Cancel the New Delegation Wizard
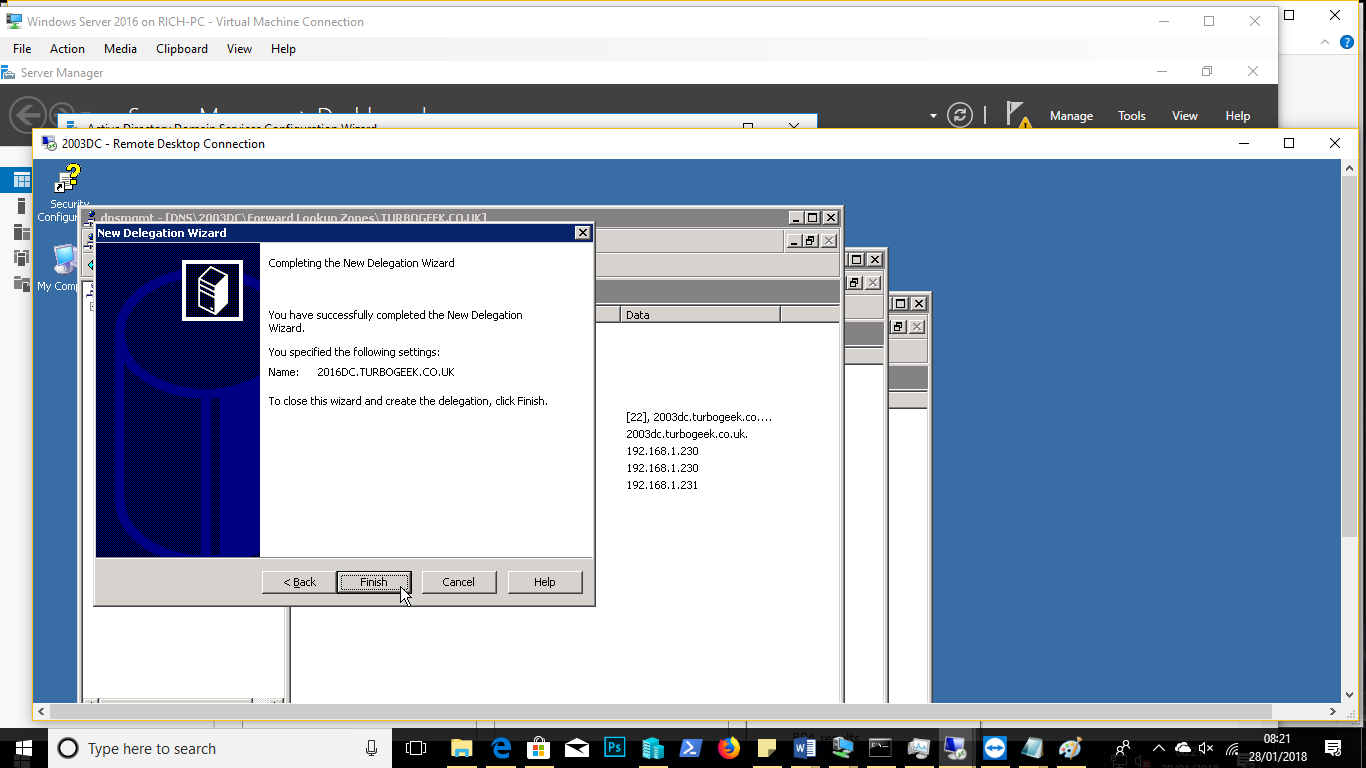 [458, 582]
